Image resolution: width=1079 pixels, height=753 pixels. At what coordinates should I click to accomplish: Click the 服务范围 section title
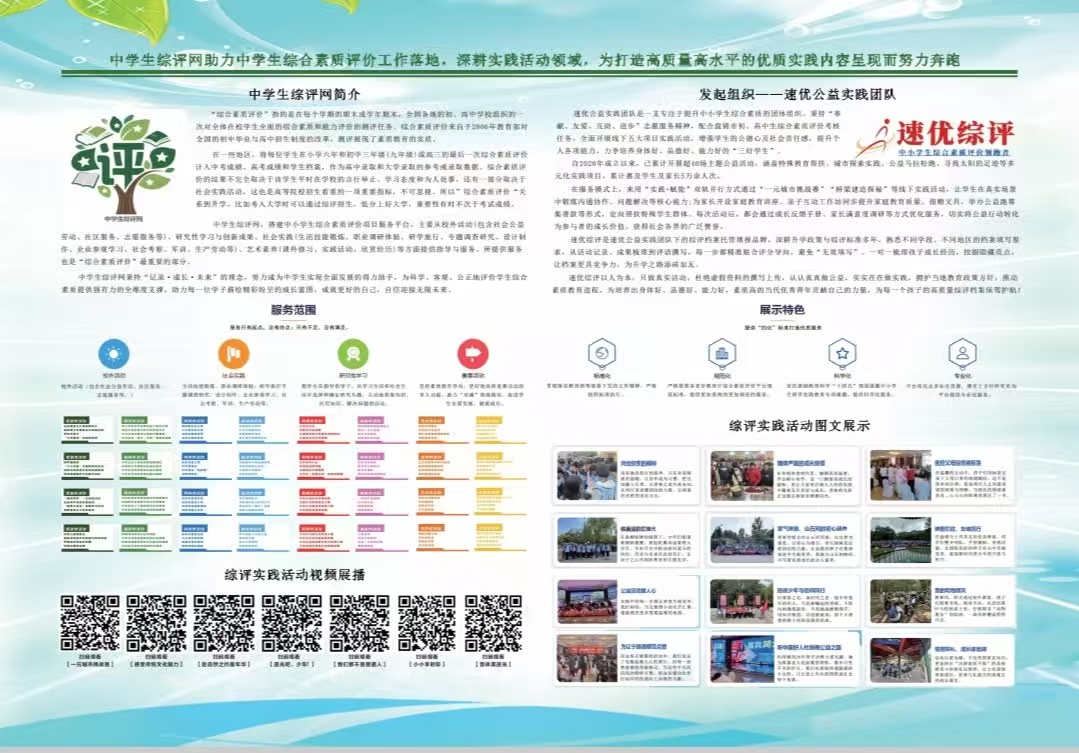pyautogui.click(x=292, y=312)
